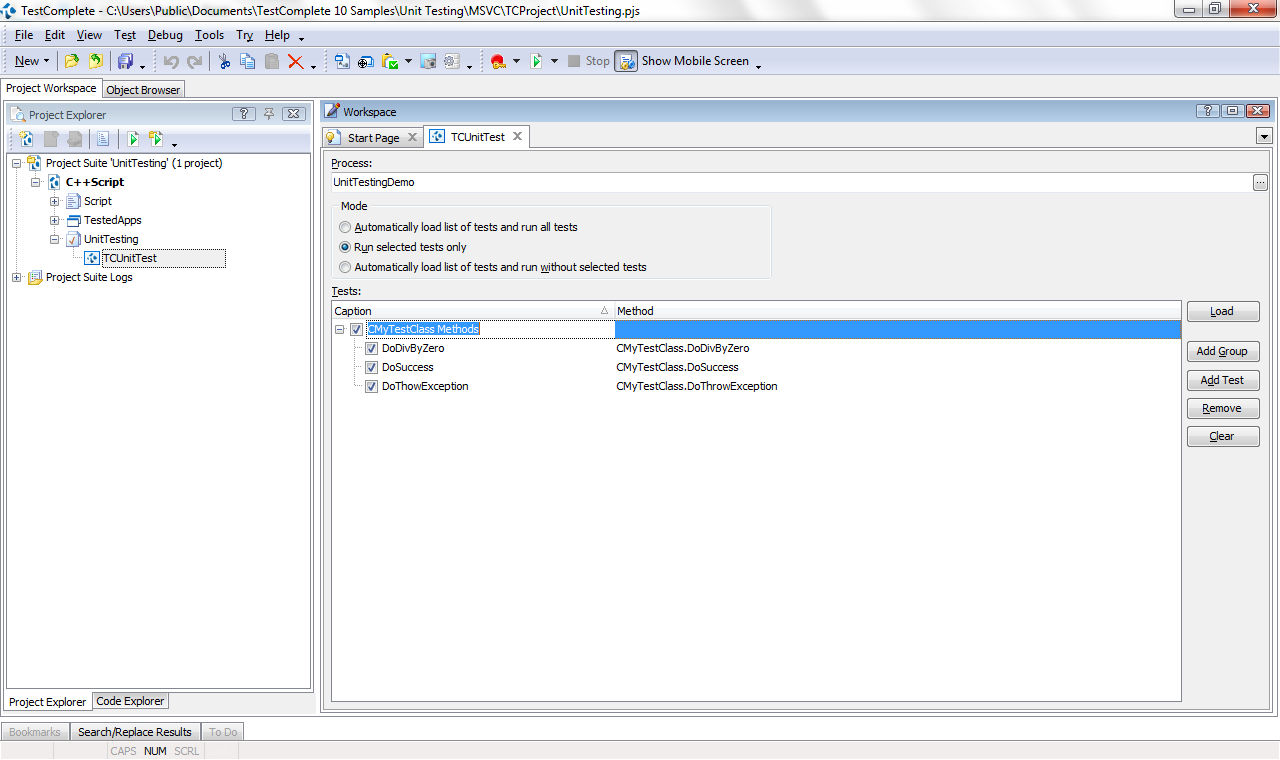The width and height of the screenshot is (1280, 760).
Task: Close the TCUnitTest tab with its X
Action: (x=518, y=136)
